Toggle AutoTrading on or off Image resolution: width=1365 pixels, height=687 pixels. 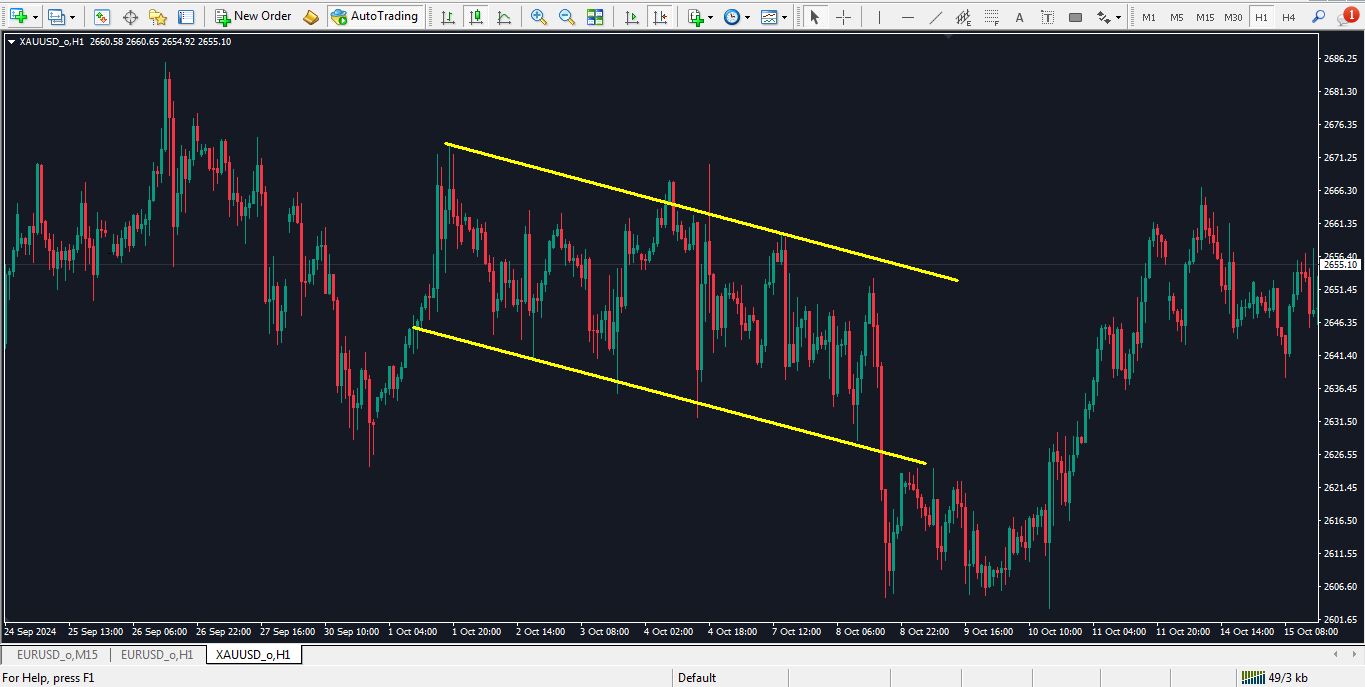point(374,17)
